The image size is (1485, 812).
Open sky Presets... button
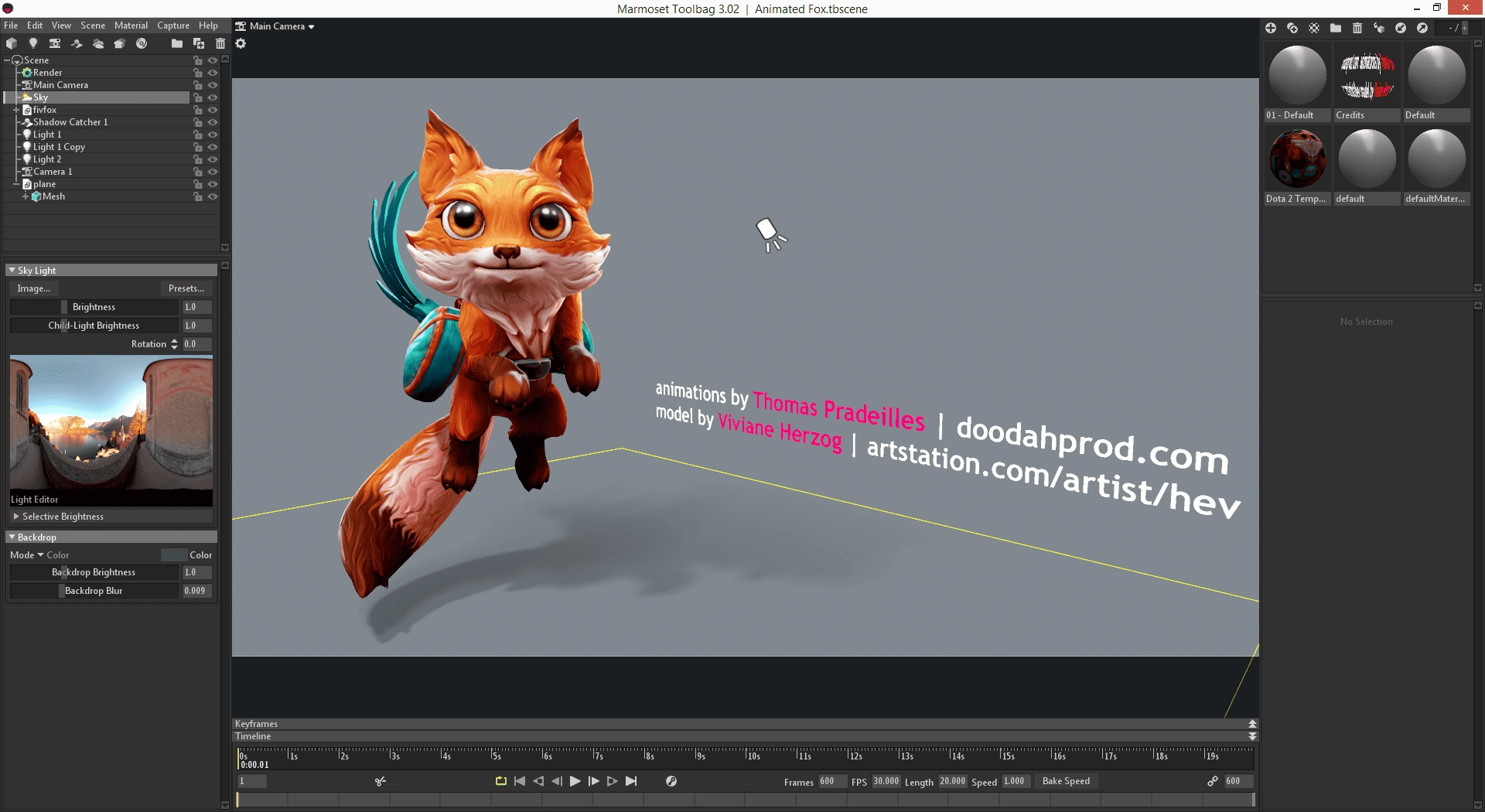[x=186, y=288]
